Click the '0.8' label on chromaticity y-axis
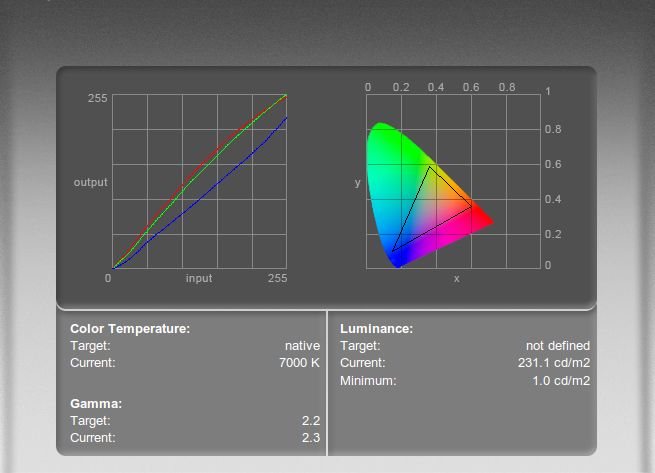655x473 pixels. click(x=553, y=130)
